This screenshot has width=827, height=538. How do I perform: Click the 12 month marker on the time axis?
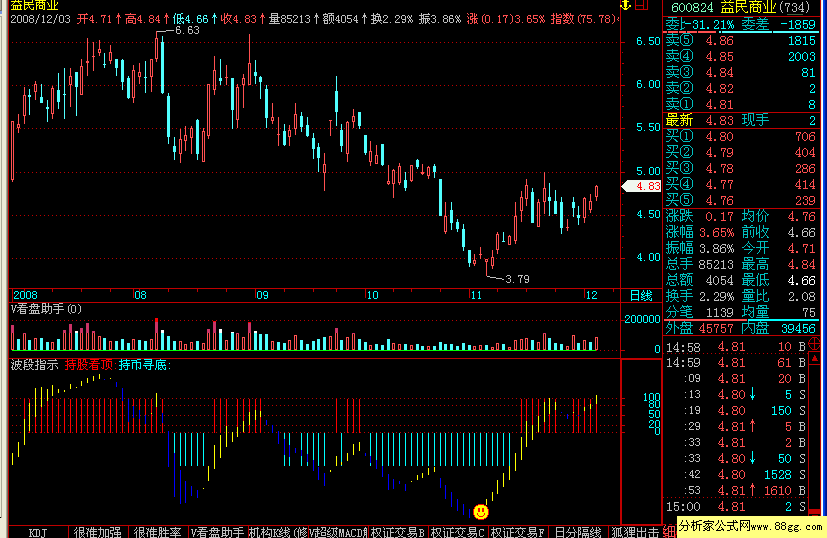point(591,295)
